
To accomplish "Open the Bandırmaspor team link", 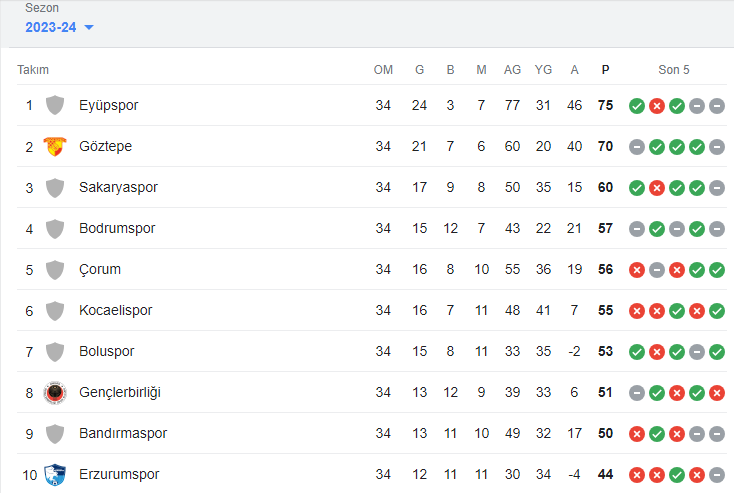I will (123, 434).
